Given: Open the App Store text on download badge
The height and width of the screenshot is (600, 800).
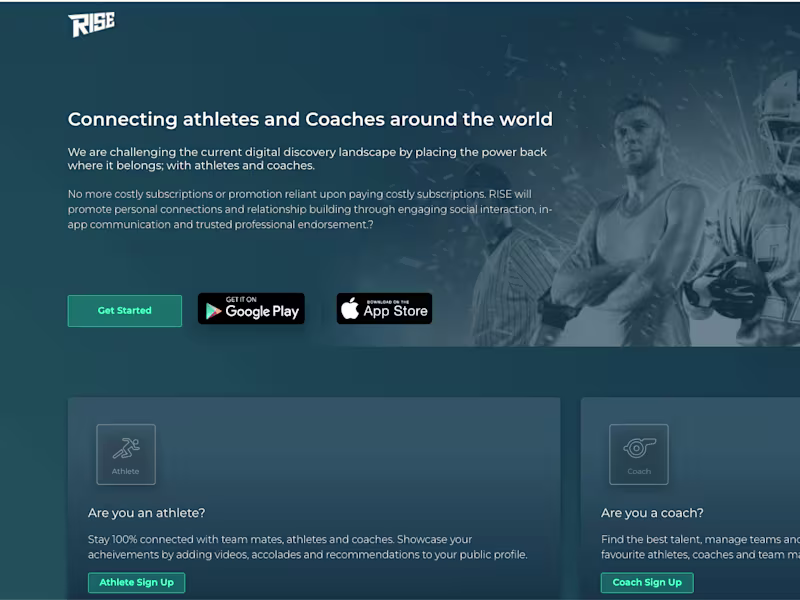Looking at the screenshot, I should pos(395,311).
